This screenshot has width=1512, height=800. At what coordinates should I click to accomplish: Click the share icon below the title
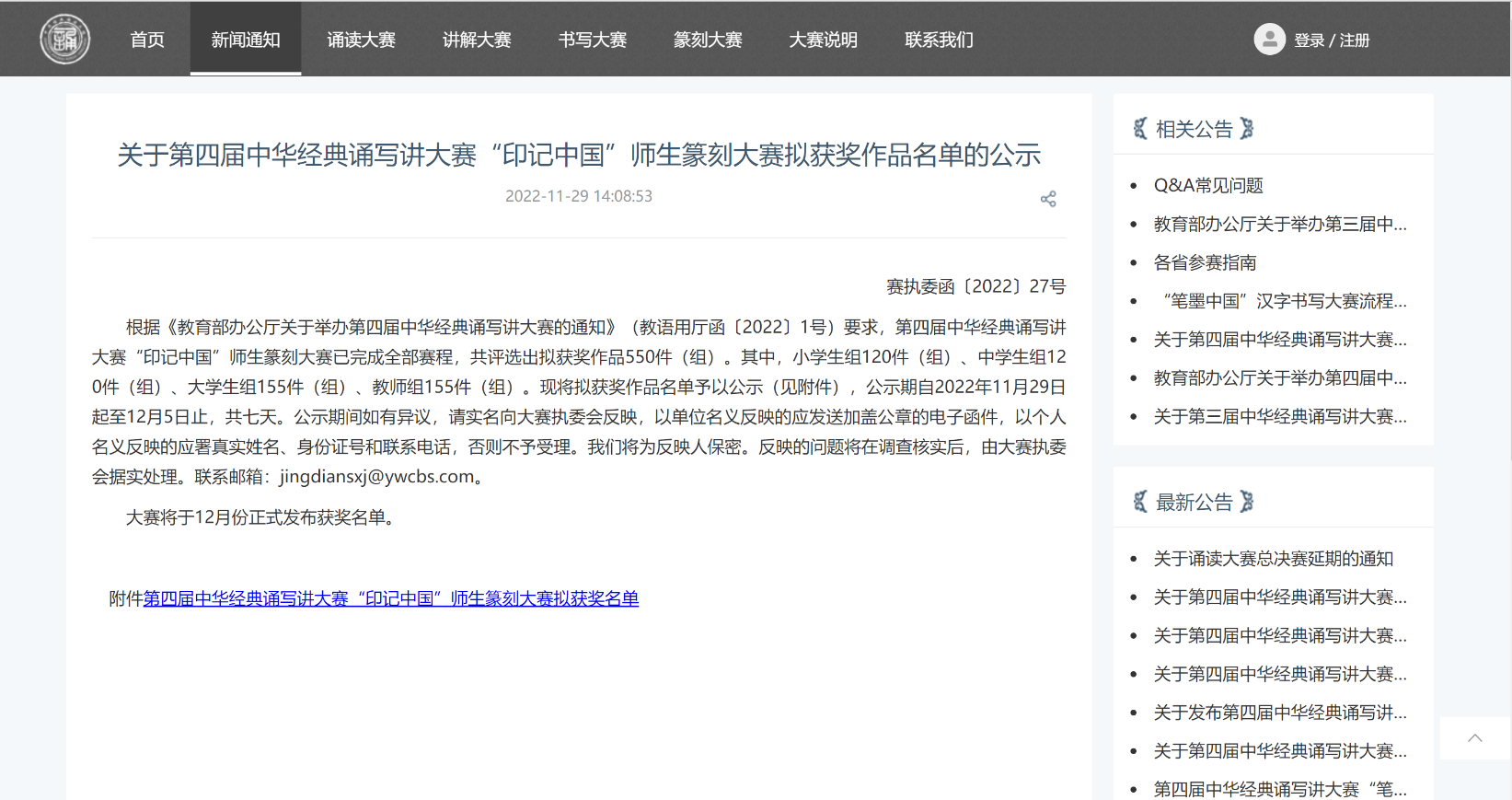click(x=1048, y=199)
